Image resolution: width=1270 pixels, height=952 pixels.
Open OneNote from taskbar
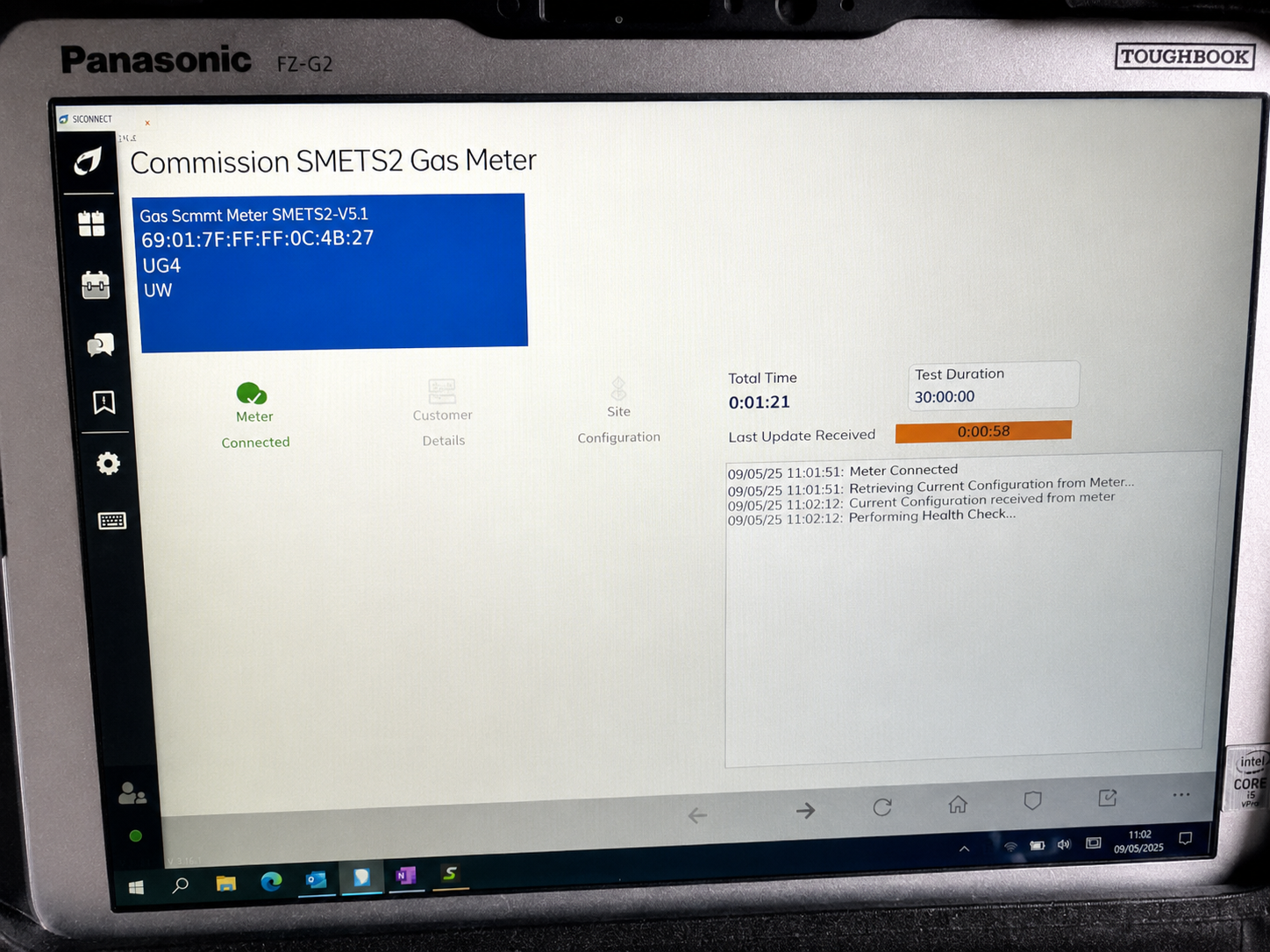coord(405,875)
